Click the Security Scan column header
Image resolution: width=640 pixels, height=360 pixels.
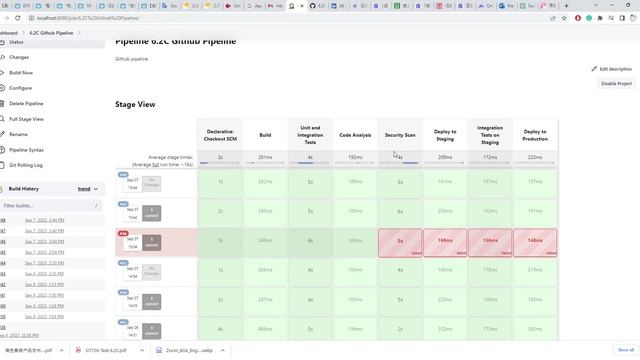point(400,135)
